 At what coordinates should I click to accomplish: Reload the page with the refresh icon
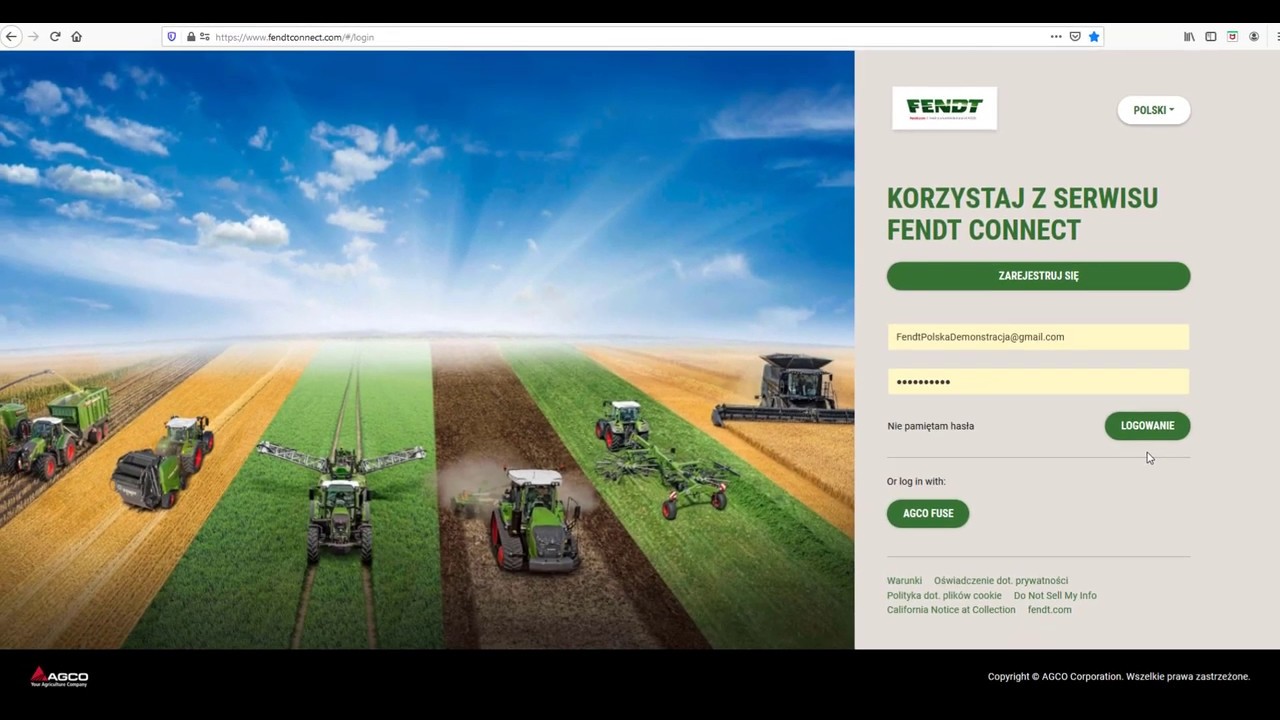pyautogui.click(x=55, y=37)
